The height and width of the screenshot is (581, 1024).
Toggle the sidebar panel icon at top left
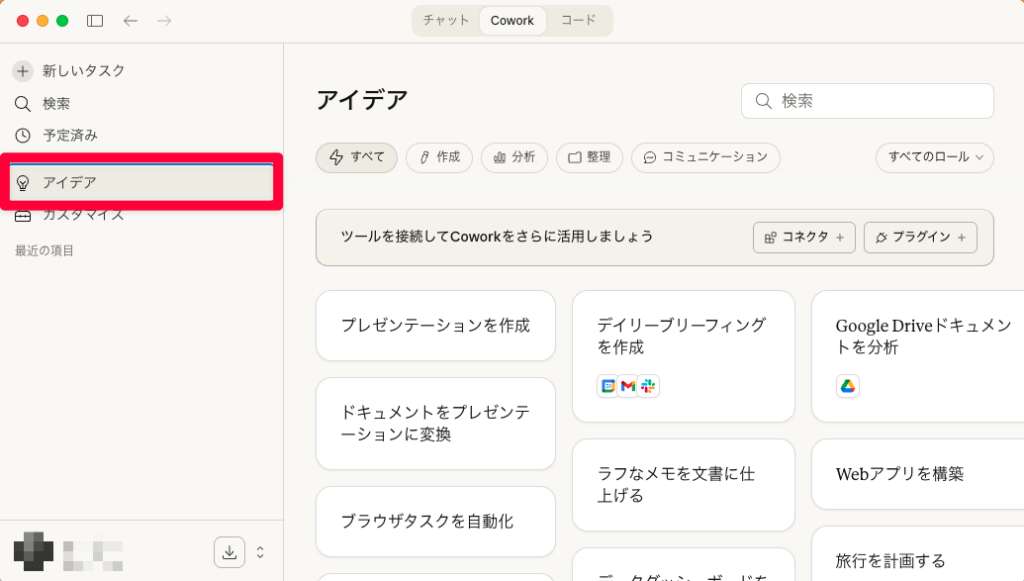(95, 19)
